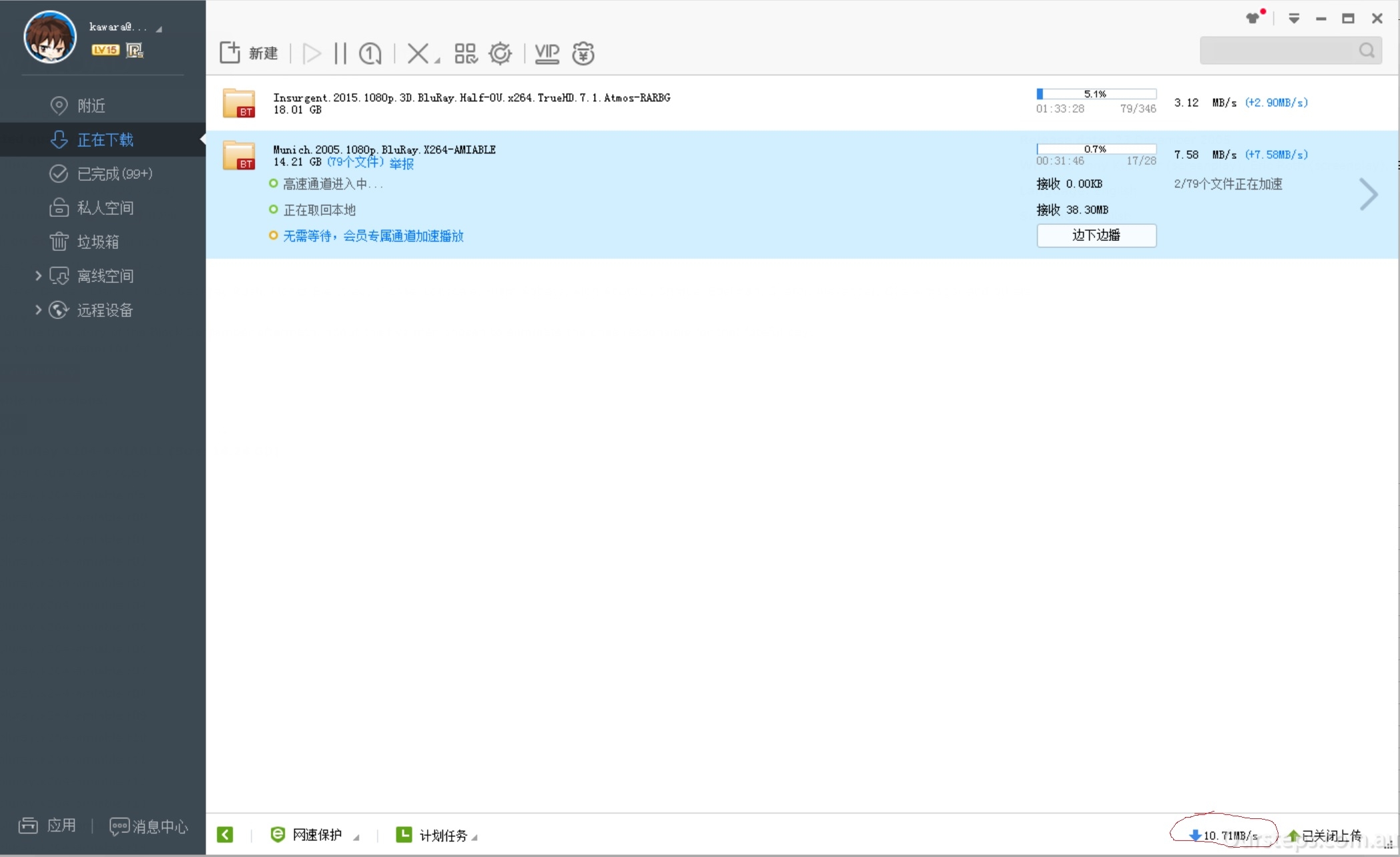The height and width of the screenshot is (857, 1400).
Task: Click the 无需等待 member channel link
Action: click(373, 236)
